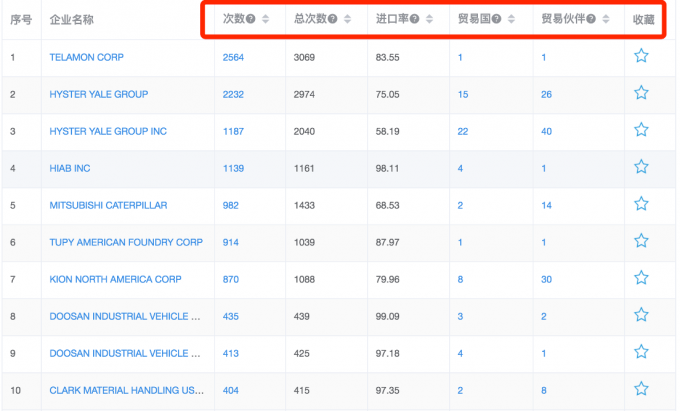
Task: Open CLARK MATERIAL HANDLING company link
Action: 126,390
